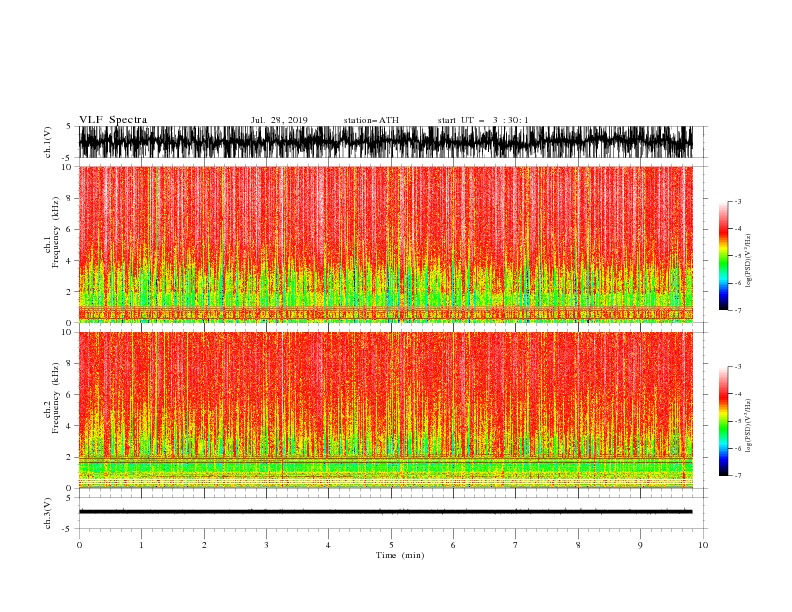
Task: Click the ch.3 voltage waveform trace
Action: click(x=386, y=512)
